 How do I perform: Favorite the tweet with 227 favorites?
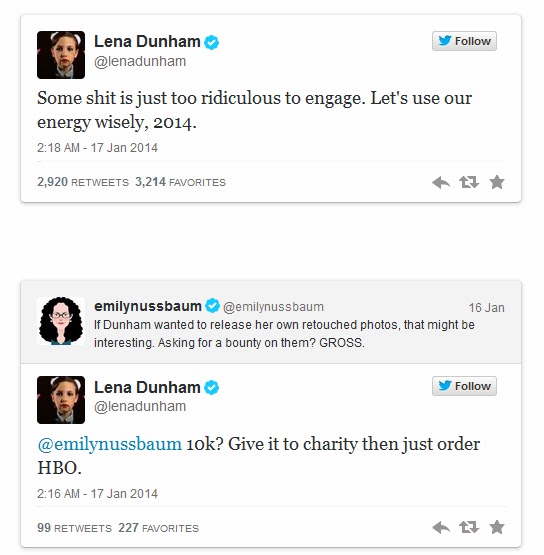coord(497,527)
